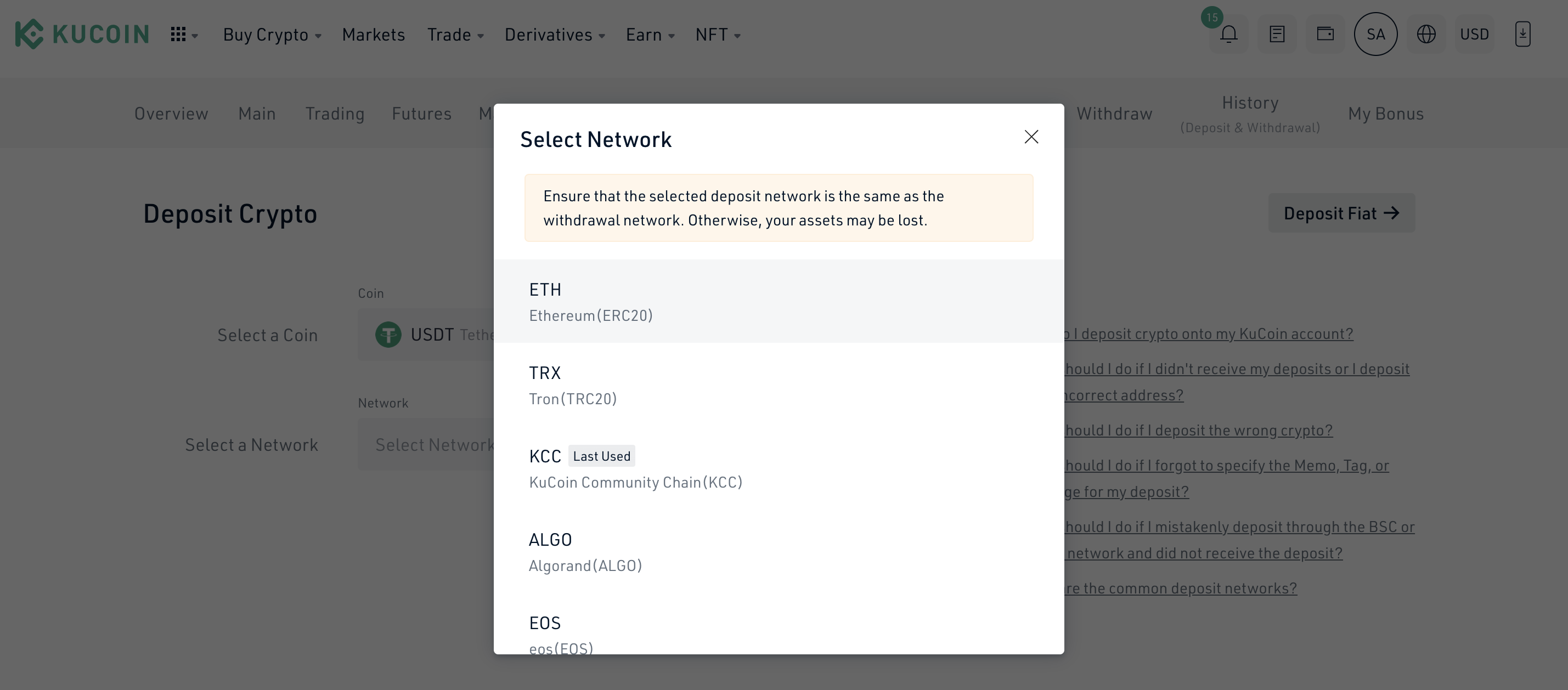The height and width of the screenshot is (690, 1568).
Task: Go to Markets page
Action: (373, 35)
